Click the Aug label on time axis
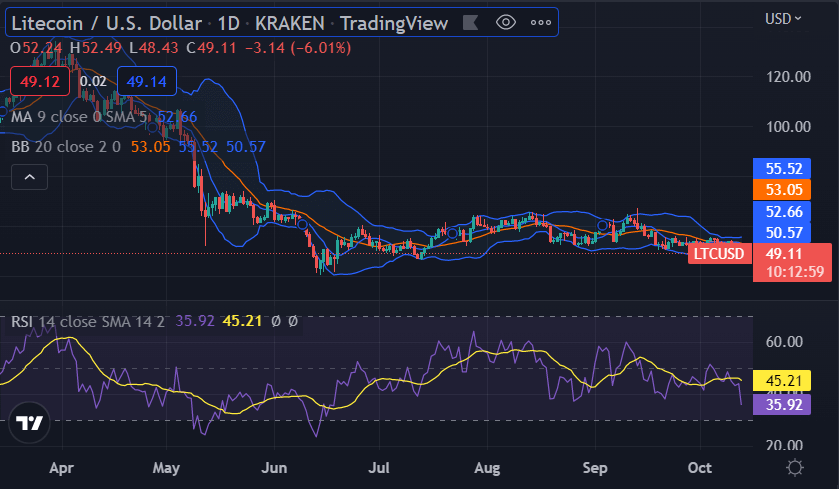Viewport: 839px width, 489px height. (487, 468)
